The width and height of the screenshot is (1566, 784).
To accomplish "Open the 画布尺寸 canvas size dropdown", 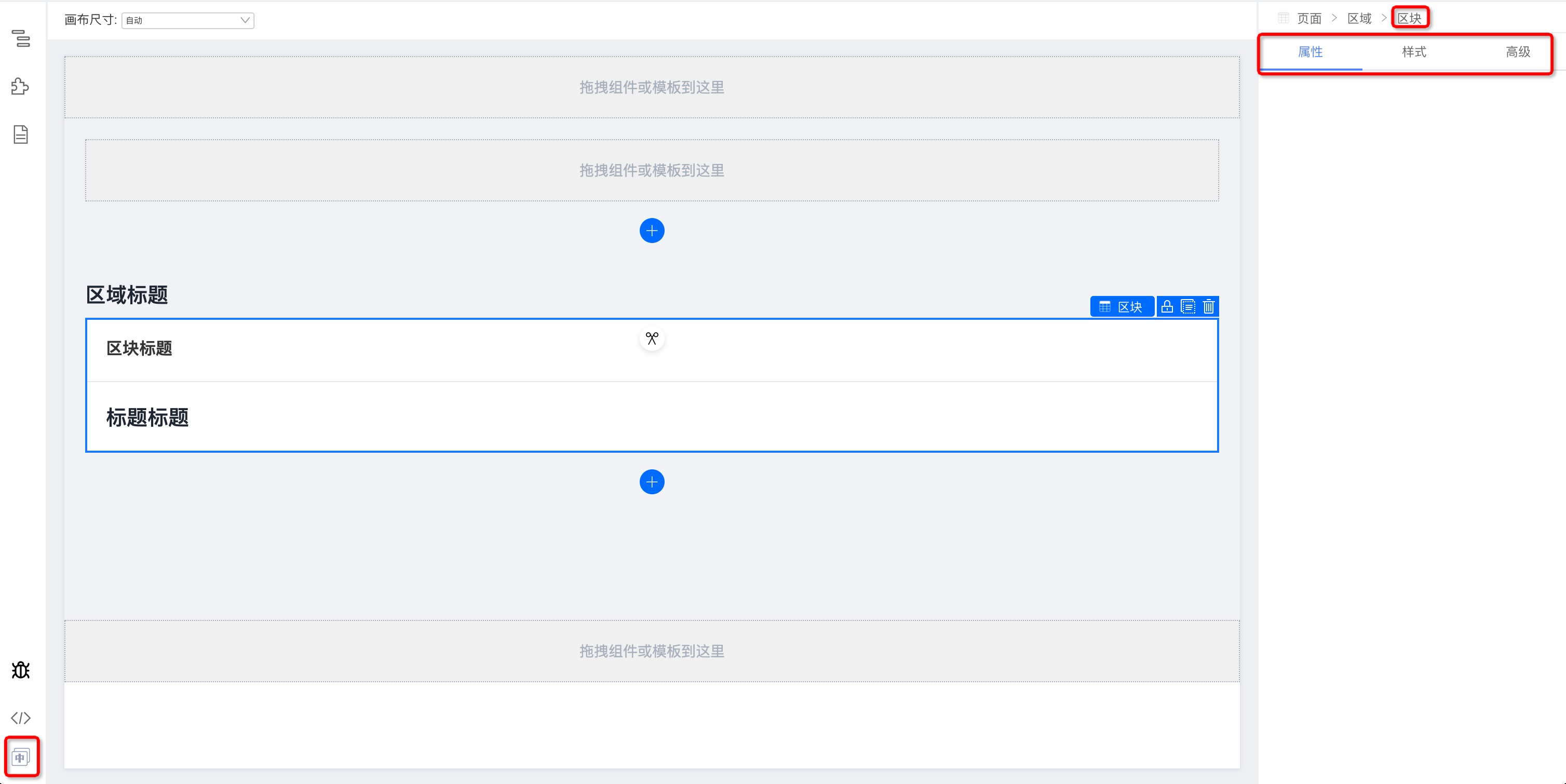I will [x=188, y=20].
